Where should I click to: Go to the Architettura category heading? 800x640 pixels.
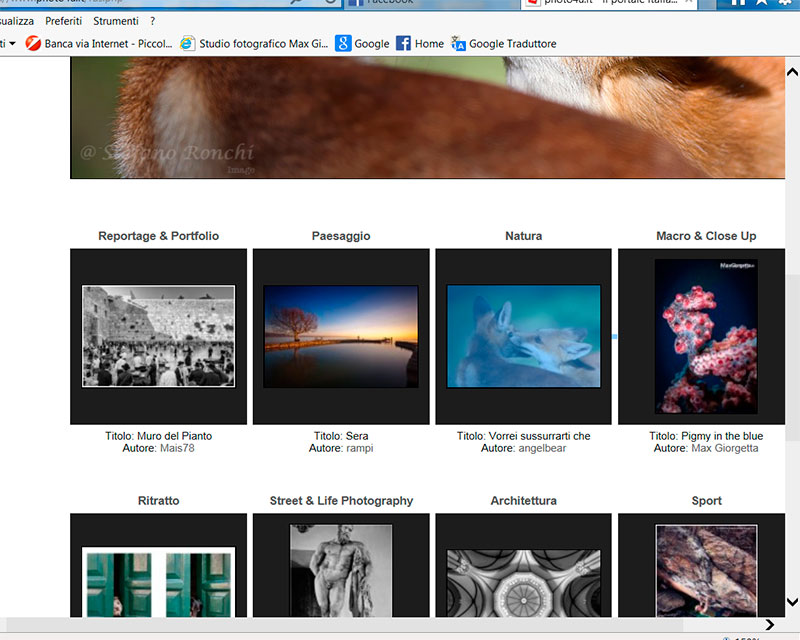[523, 501]
